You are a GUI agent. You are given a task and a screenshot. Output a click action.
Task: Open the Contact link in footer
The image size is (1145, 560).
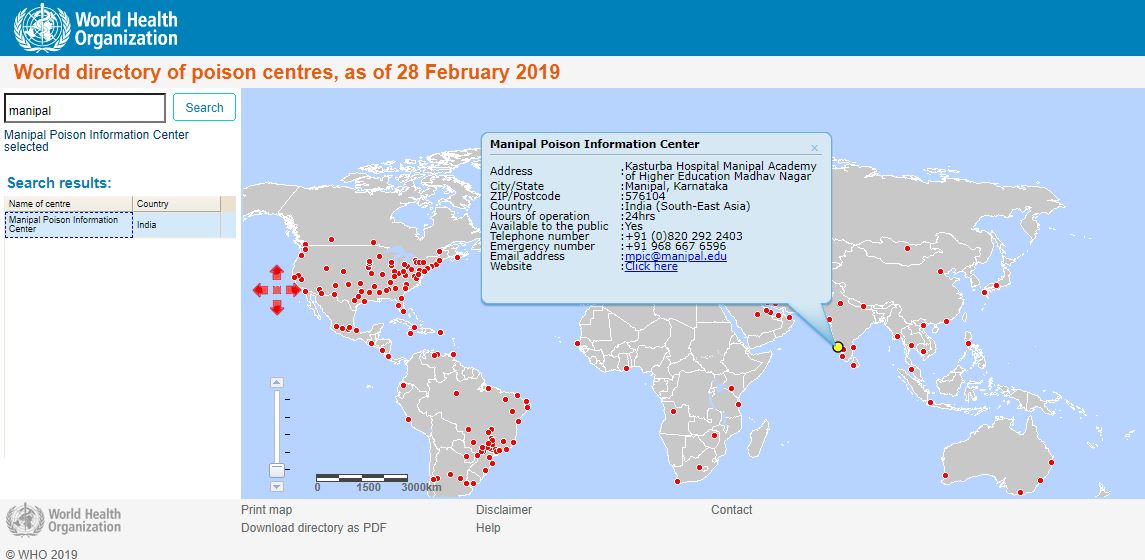tap(731, 510)
